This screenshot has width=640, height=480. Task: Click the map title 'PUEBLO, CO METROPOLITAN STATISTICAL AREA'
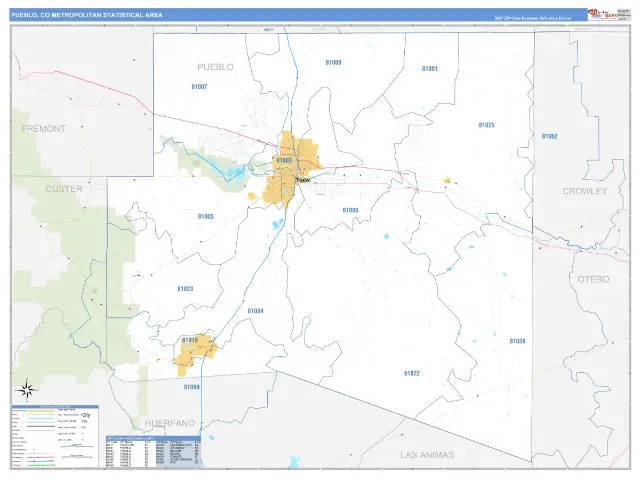click(x=87, y=15)
